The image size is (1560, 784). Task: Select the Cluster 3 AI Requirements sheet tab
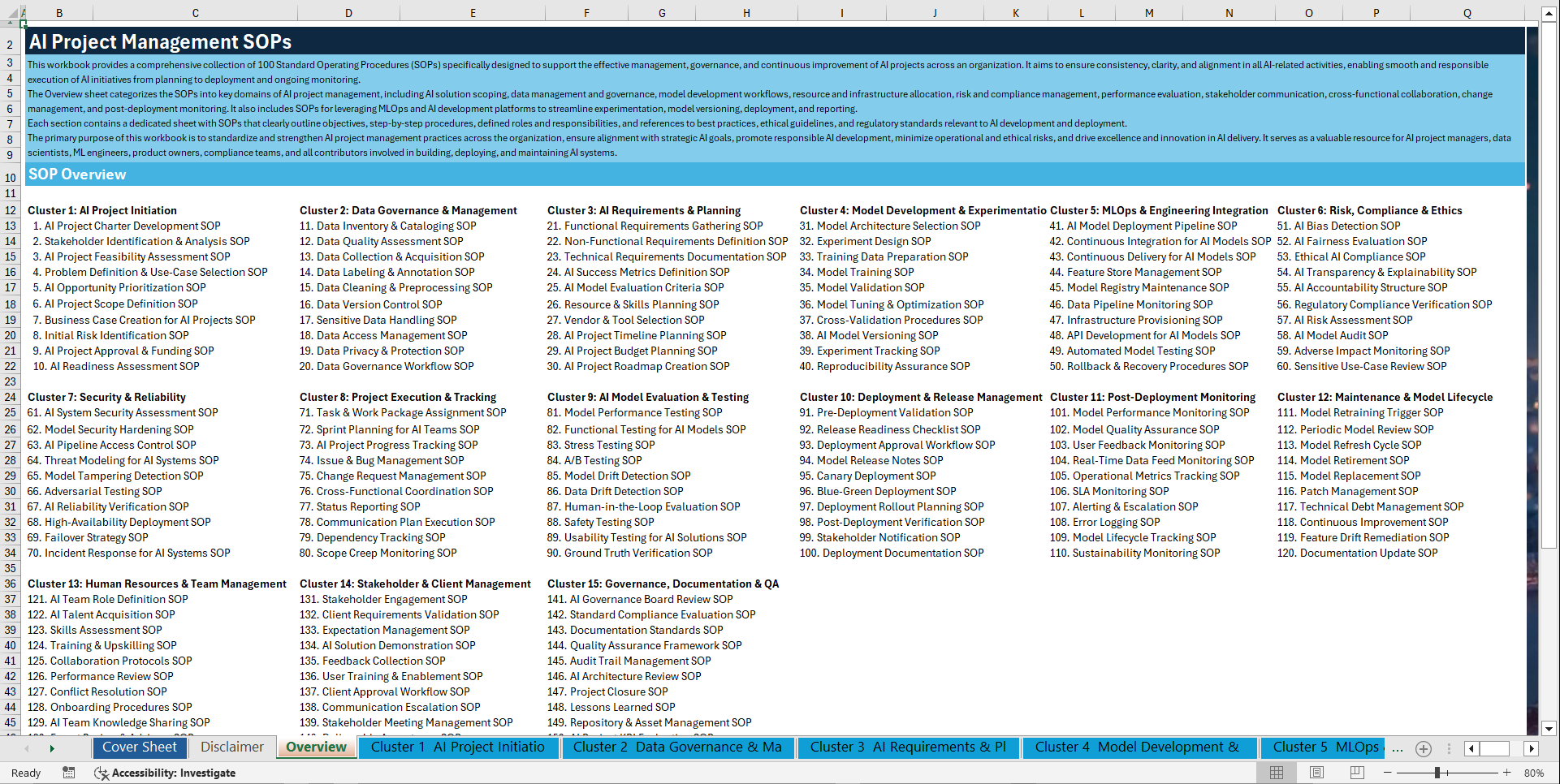click(909, 747)
